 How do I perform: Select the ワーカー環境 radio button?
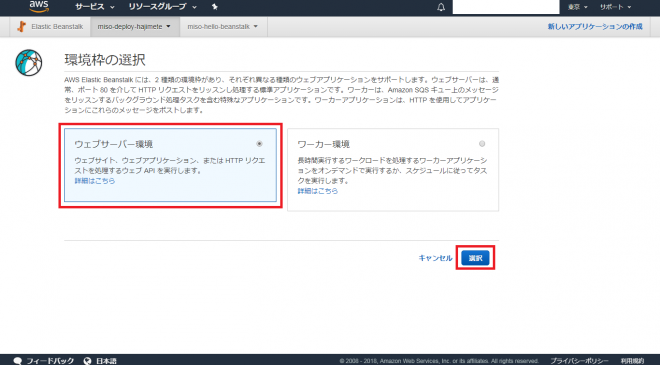(482, 144)
